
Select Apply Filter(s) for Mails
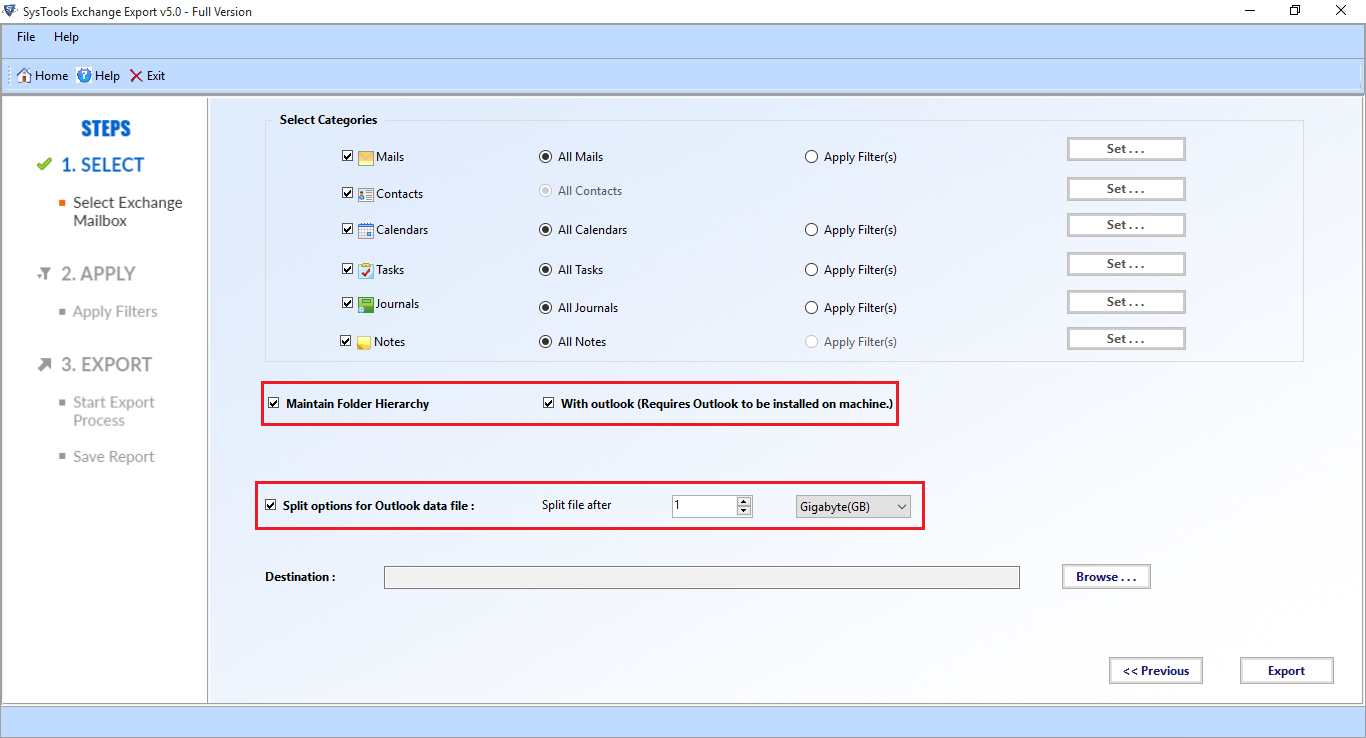coord(812,157)
